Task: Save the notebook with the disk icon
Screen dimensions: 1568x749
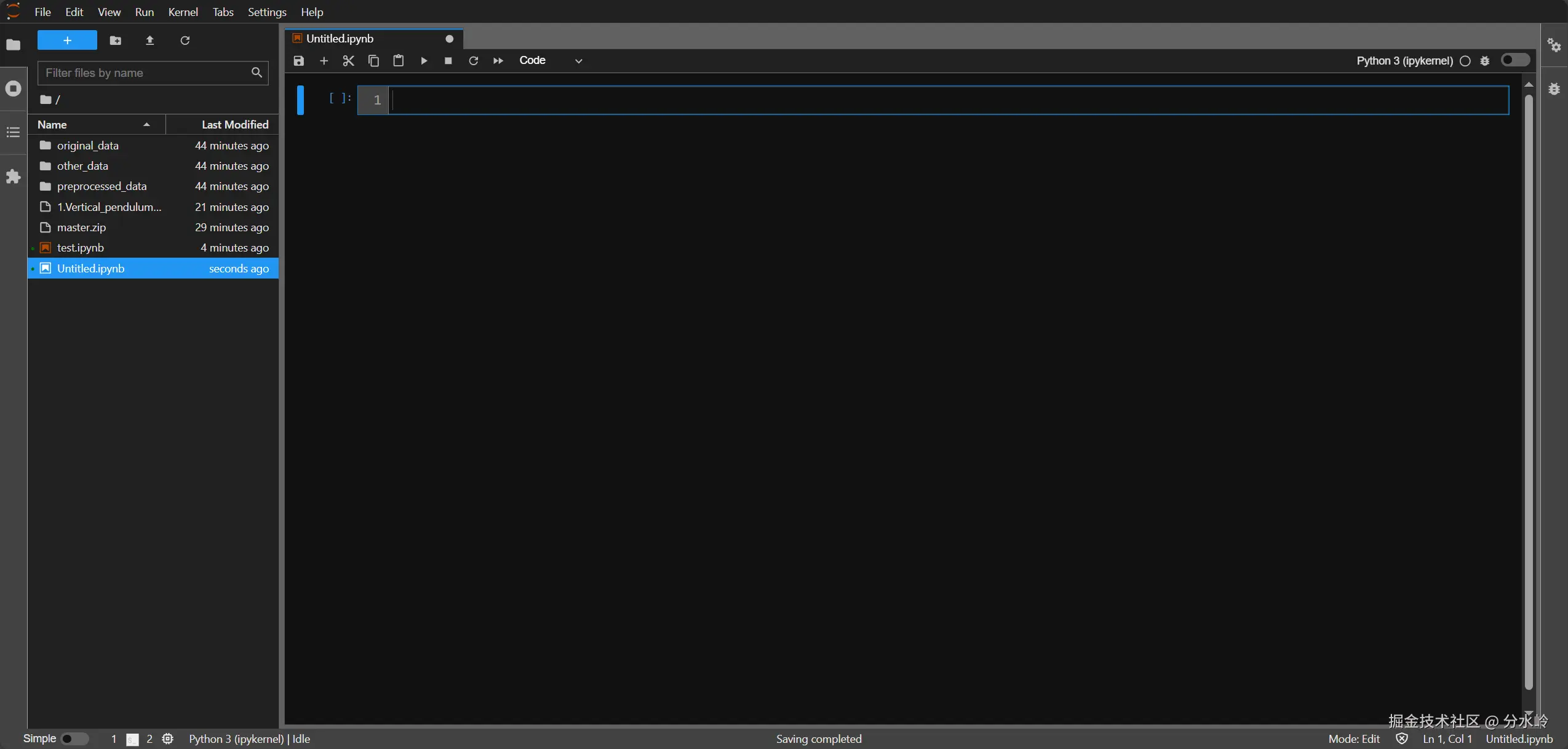Action: pos(299,60)
